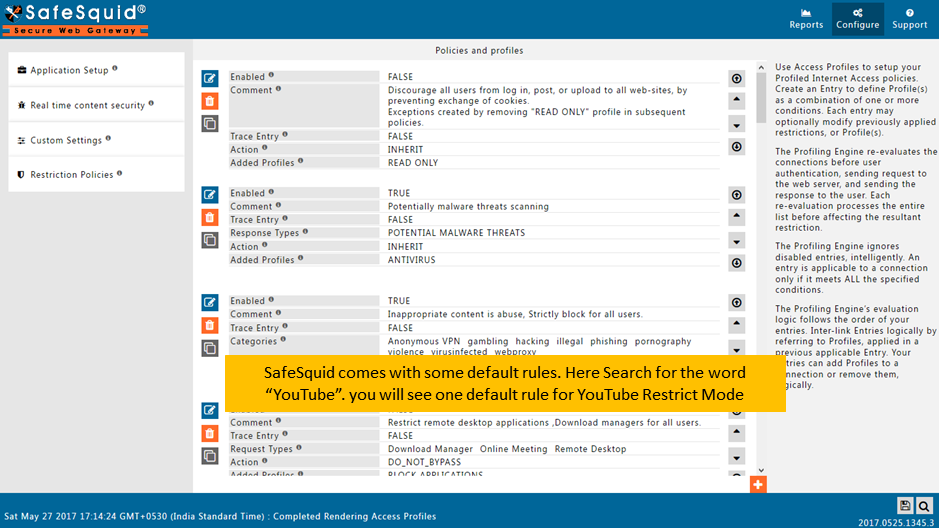
Task: Delete the ANTIVIRUS malware scanning entry
Action: click(x=210, y=217)
